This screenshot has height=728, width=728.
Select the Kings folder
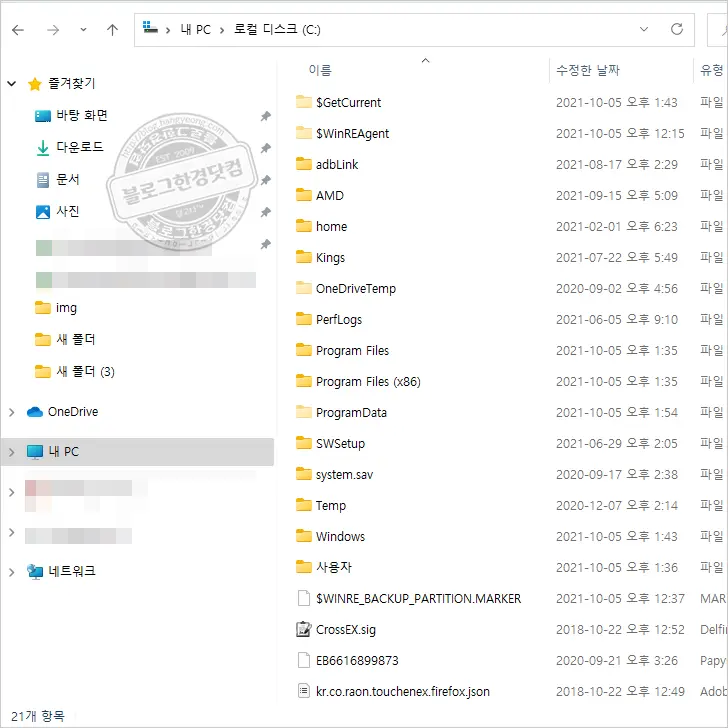320,258
